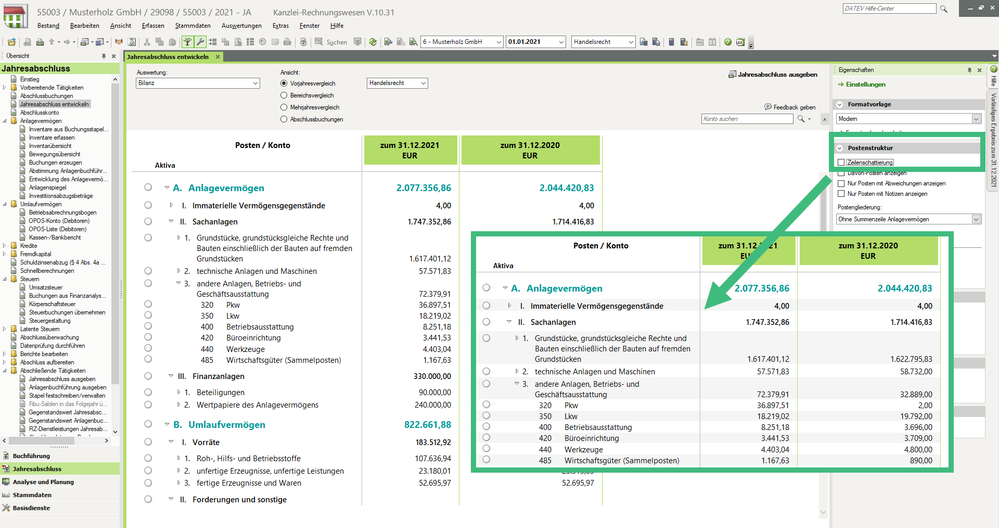The height and width of the screenshot is (528, 999).
Task: Click the Feedback geben speech bubble icon
Action: (x=768, y=107)
